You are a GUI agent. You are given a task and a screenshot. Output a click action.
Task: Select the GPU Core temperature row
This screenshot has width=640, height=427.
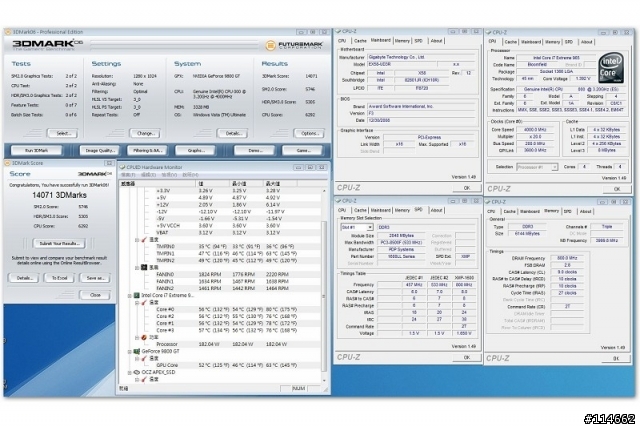[x=220, y=365]
